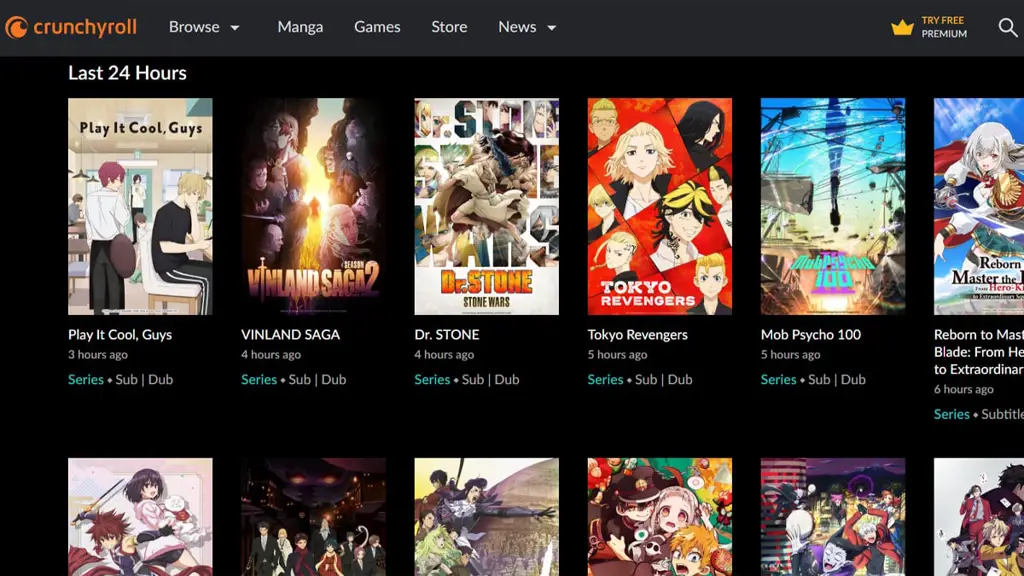The height and width of the screenshot is (576, 1024).
Task: Click the premium crown icon
Action: click(902, 28)
